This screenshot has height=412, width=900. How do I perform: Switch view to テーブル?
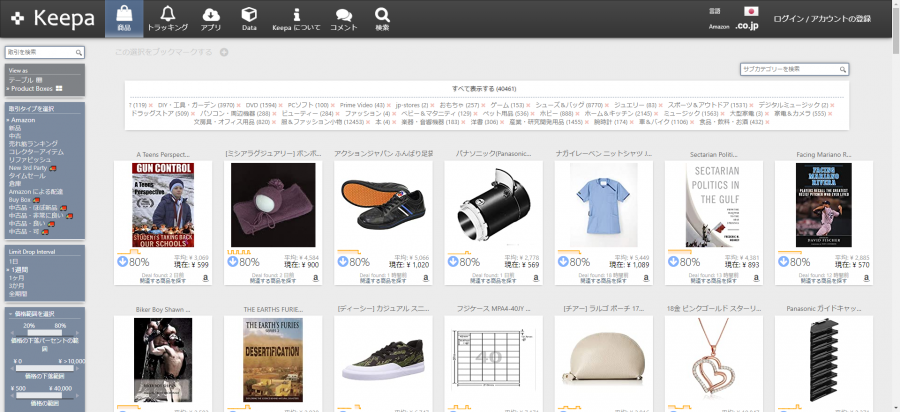click(x=21, y=80)
